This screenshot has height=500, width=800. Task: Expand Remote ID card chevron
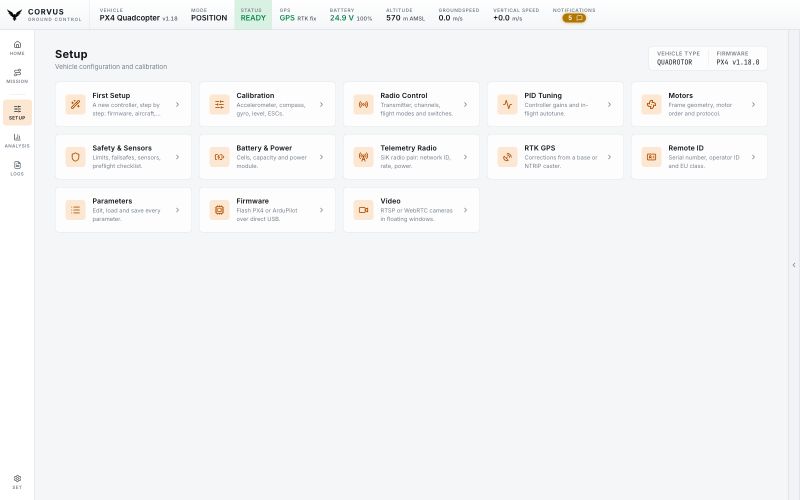(x=754, y=157)
